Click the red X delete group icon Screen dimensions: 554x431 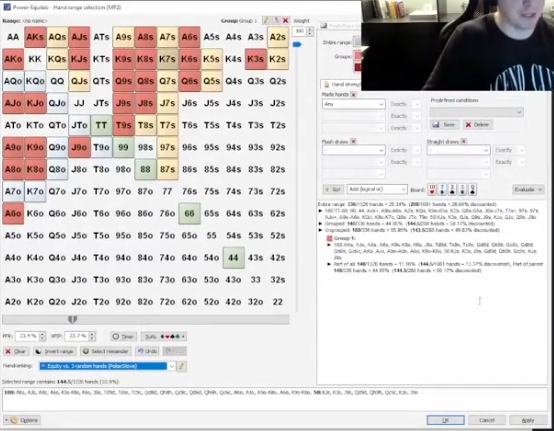[x=285, y=20]
